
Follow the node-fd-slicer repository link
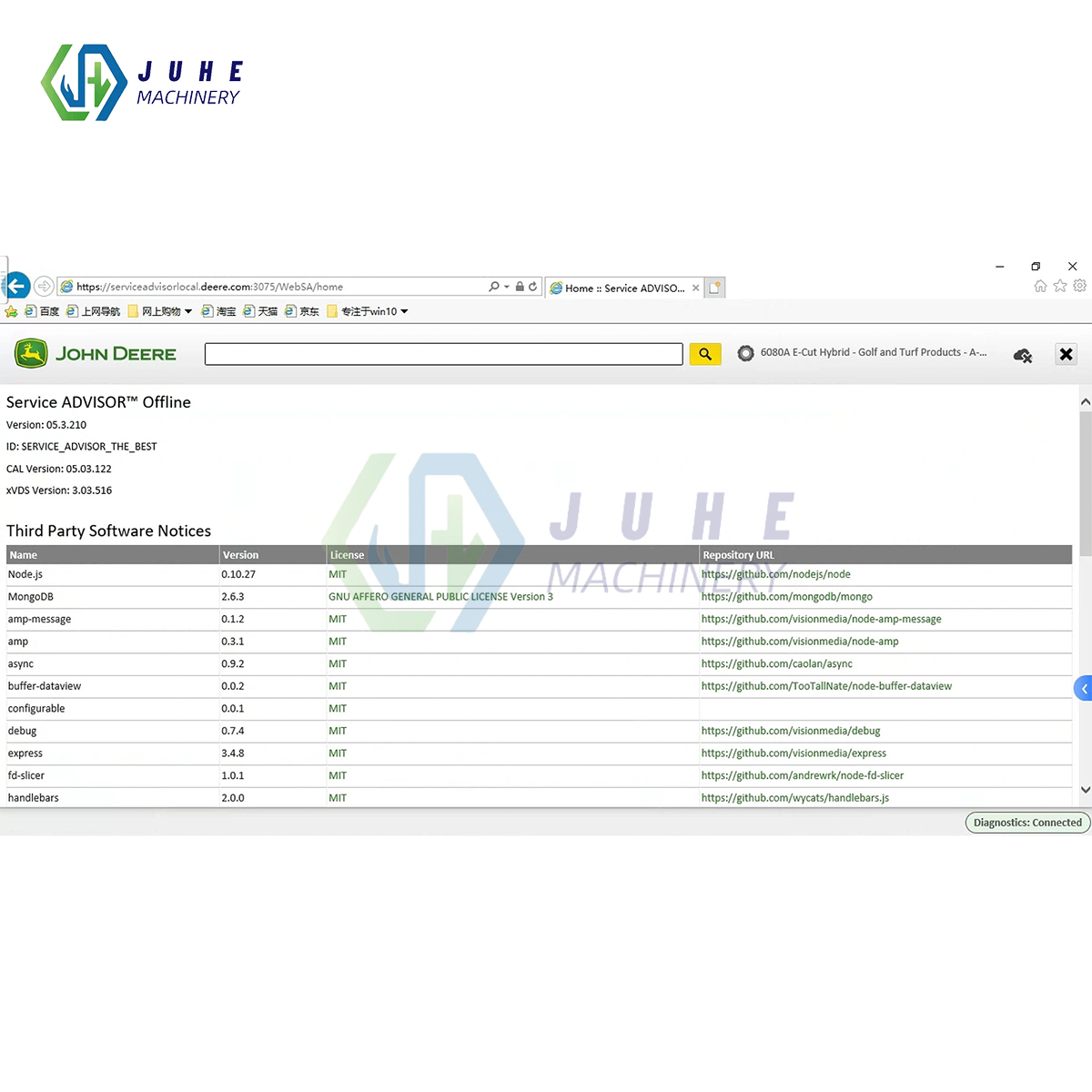[803, 774]
